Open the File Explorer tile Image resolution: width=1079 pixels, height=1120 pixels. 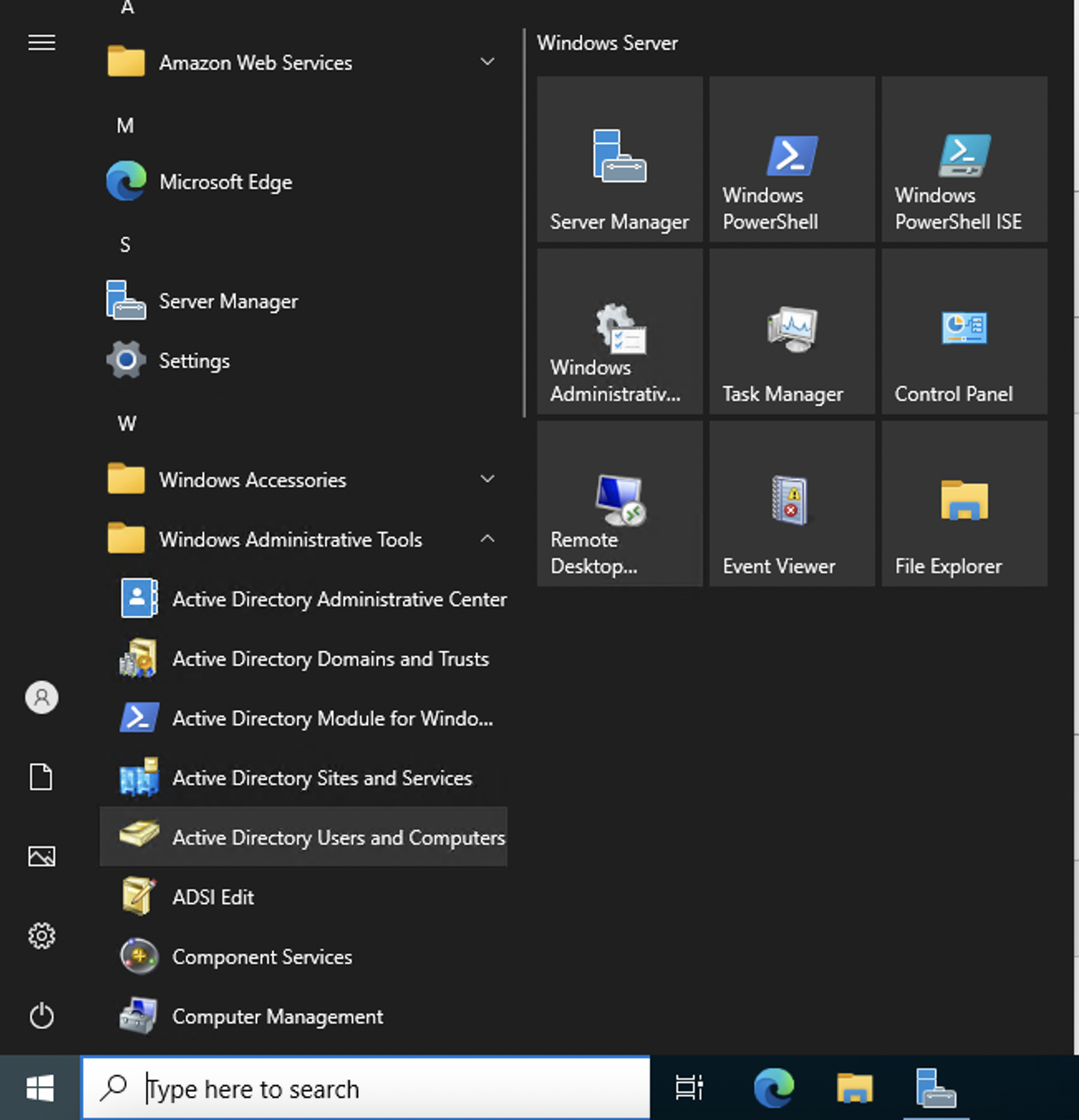point(965,504)
